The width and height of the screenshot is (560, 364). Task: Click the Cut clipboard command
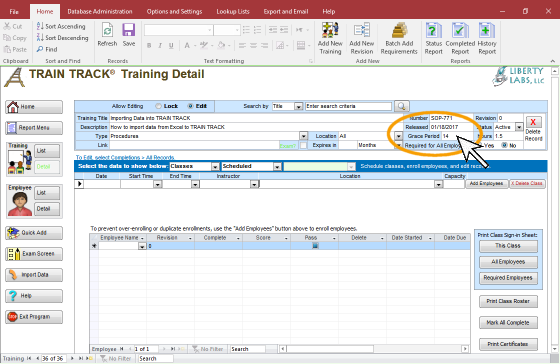click(13, 26)
